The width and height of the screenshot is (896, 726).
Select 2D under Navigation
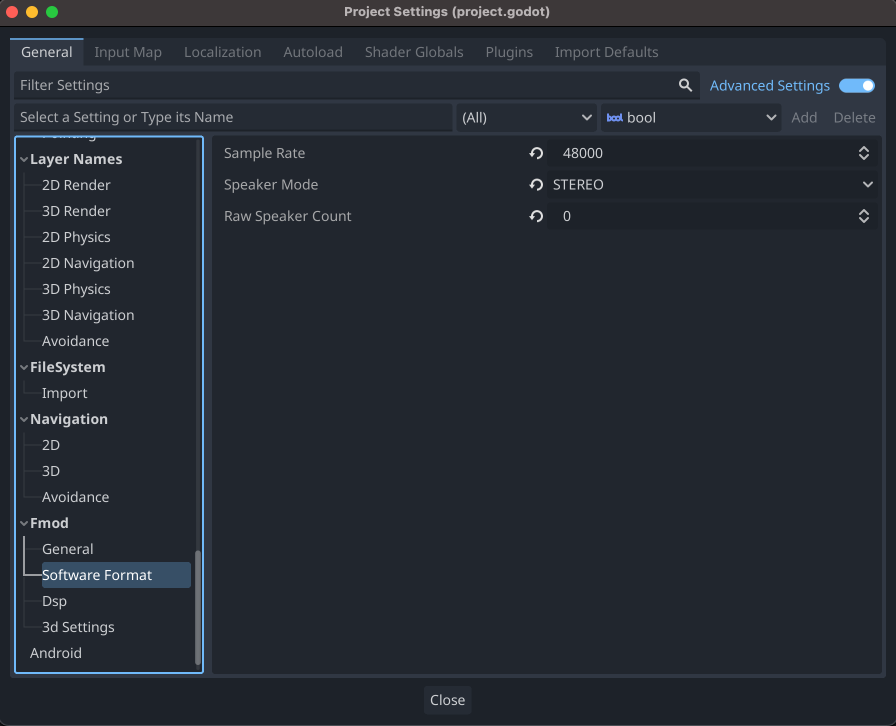[51, 445]
